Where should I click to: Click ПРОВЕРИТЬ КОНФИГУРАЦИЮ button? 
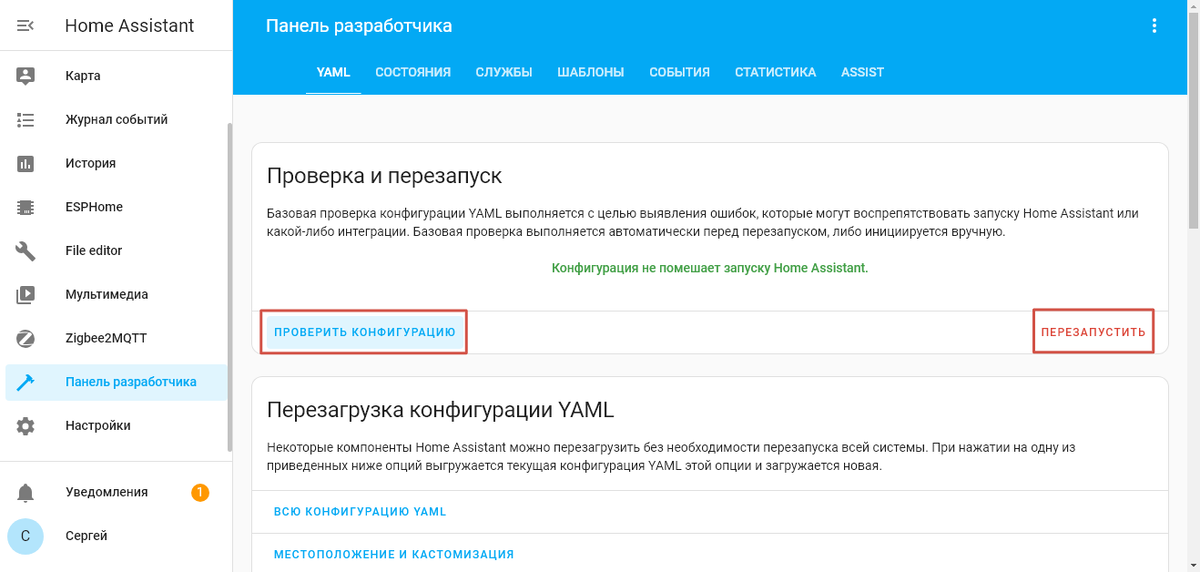(x=365, y=332)
